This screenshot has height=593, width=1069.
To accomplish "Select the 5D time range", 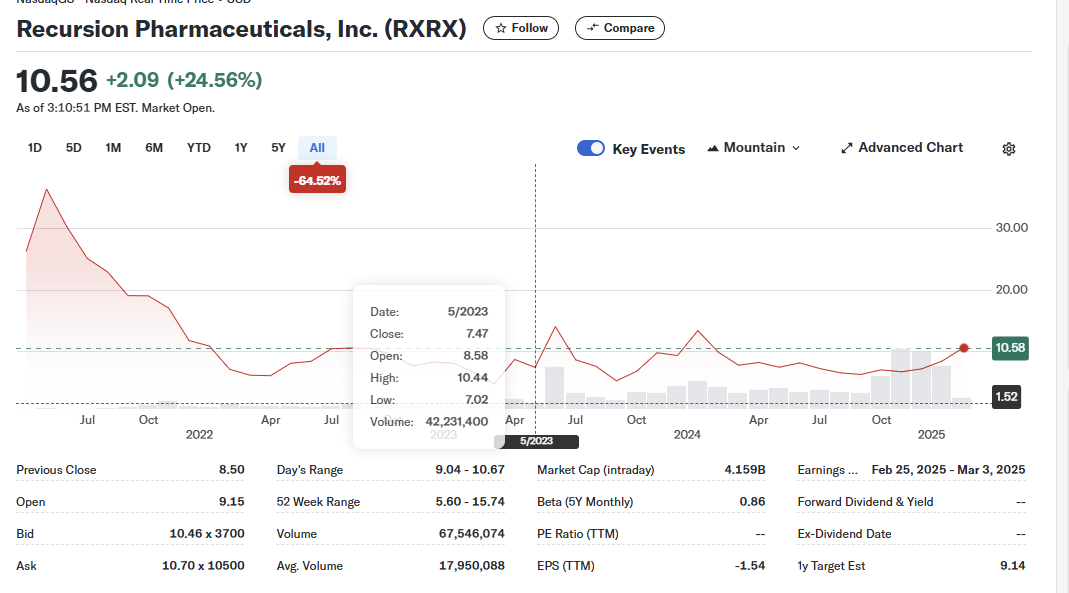I will click(x=74, y=148).
